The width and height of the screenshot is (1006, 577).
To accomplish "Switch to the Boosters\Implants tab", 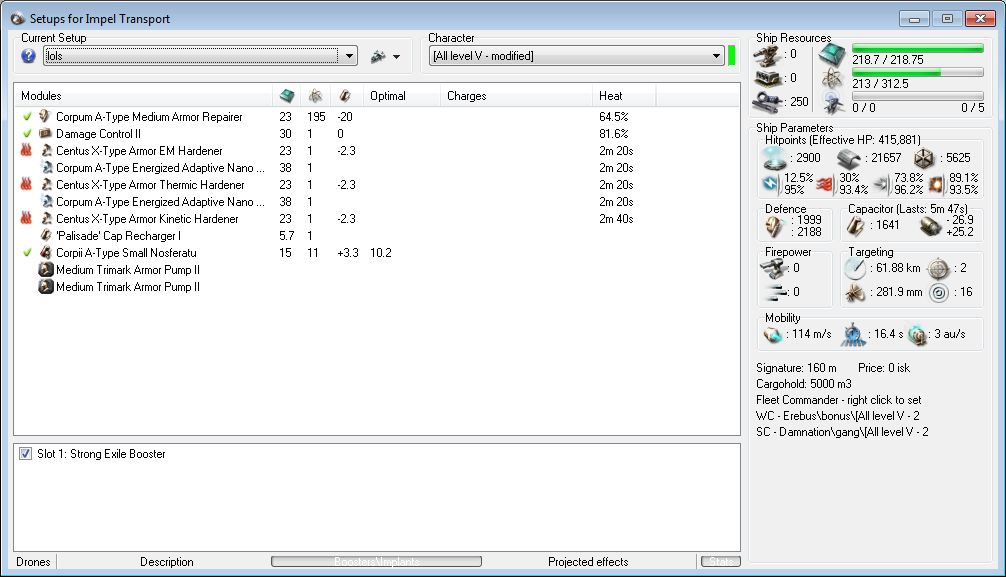I will coord(377,562).
